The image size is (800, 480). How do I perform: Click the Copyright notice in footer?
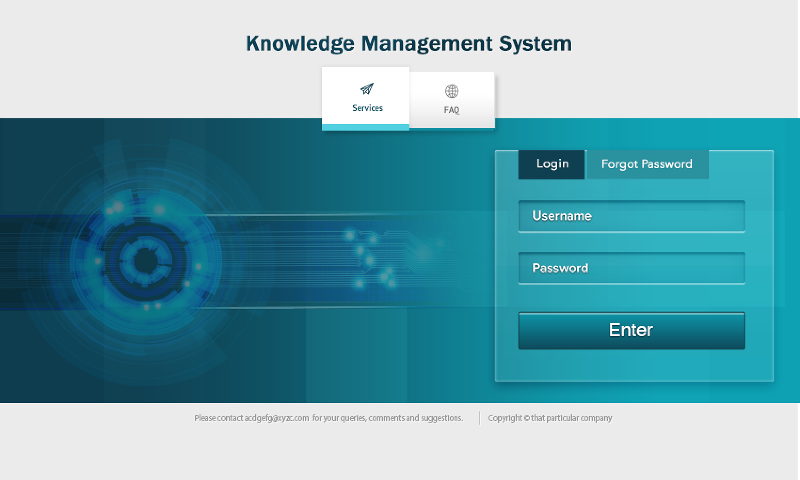point(509,418)
